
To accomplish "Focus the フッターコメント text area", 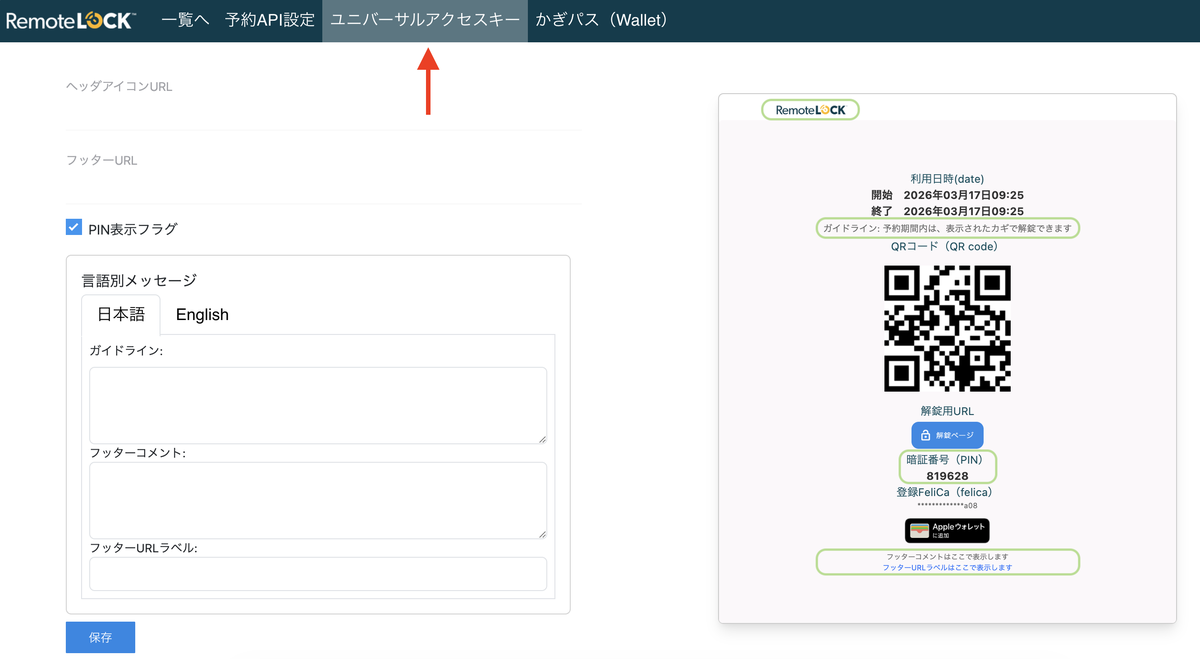I will coord(318,500).
